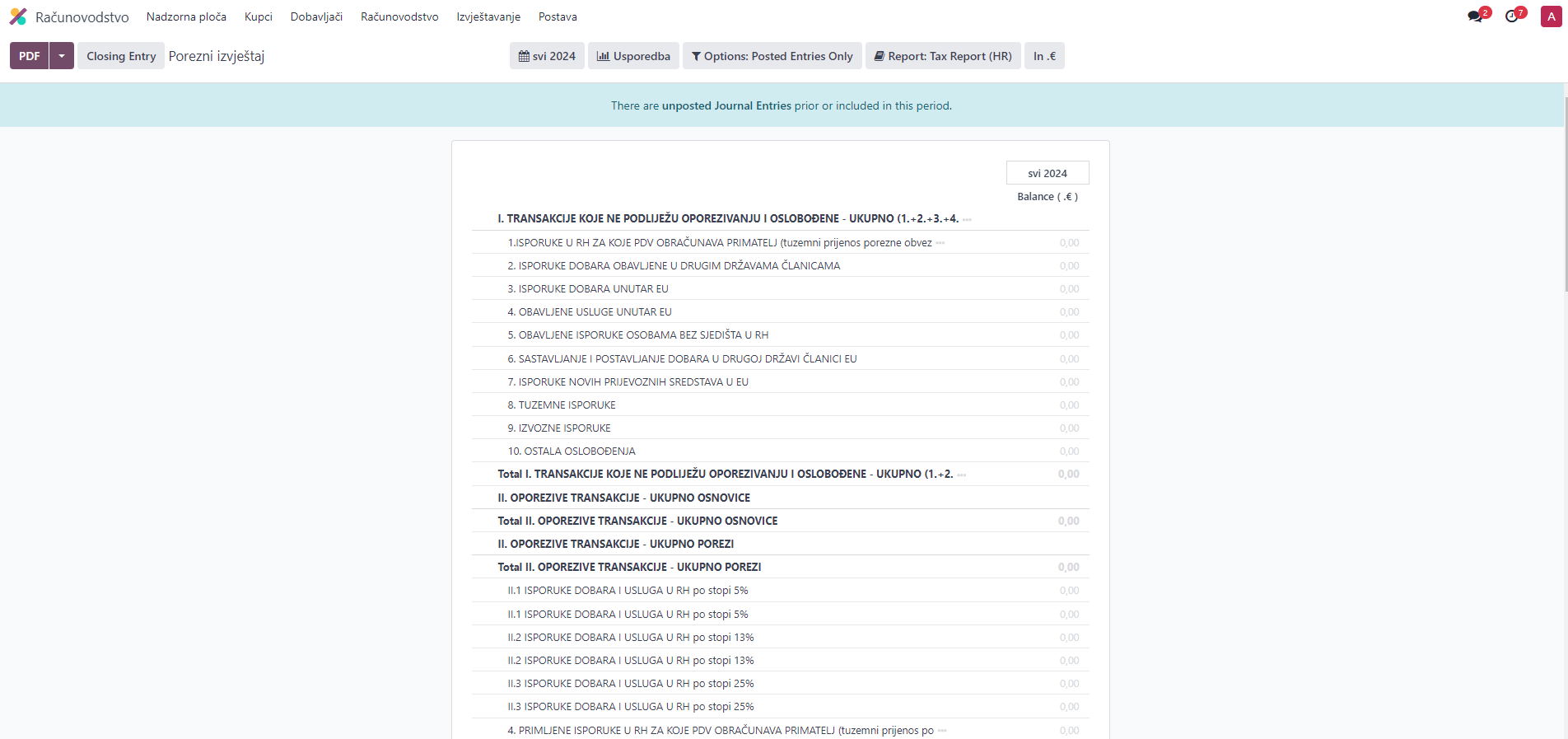Screen dimensions: 1568x739
Task: Open Options: Posted Entries Only filter
Action: coord(772,56)
